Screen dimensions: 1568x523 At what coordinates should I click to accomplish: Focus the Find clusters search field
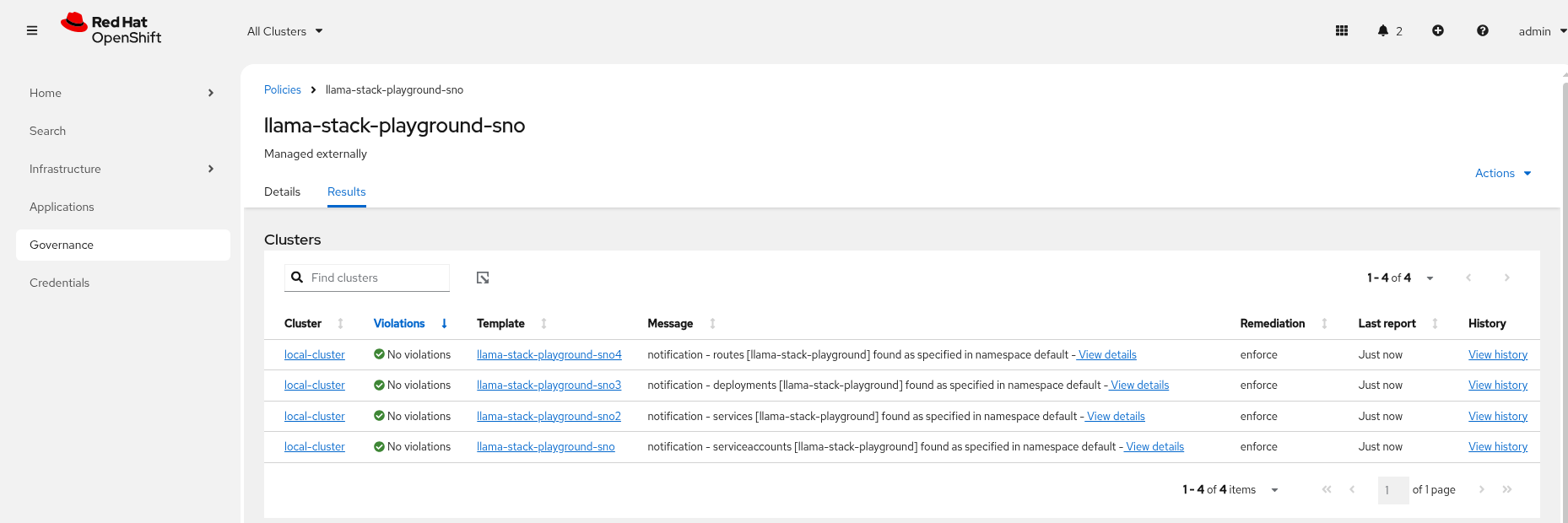tap(367, 278)
